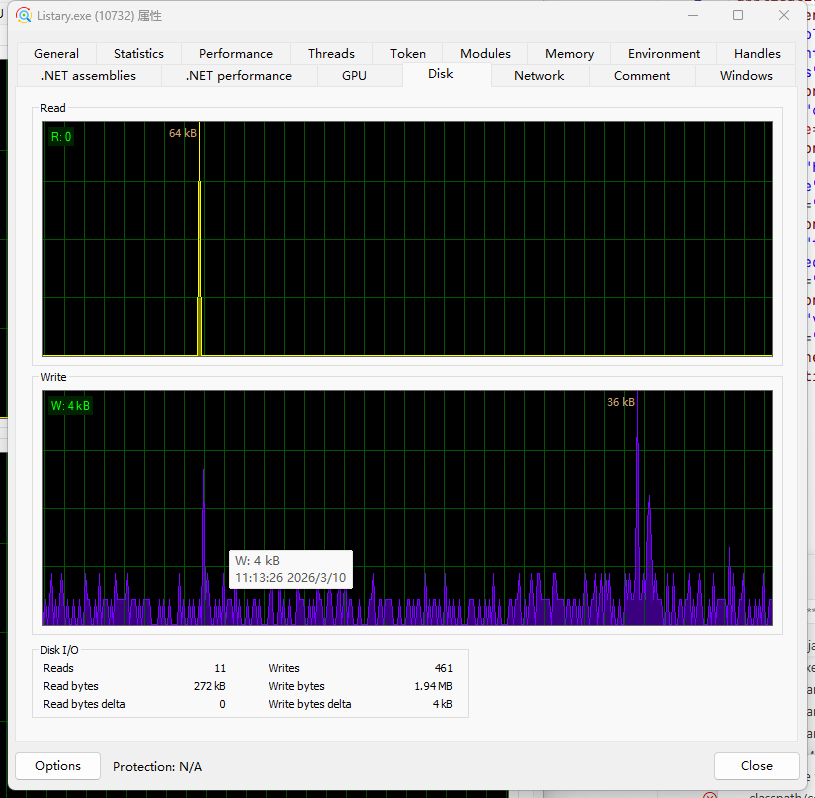Viewport: 815px width, 798px height.
Task: View the Handles tab
Action: [757, 54]
